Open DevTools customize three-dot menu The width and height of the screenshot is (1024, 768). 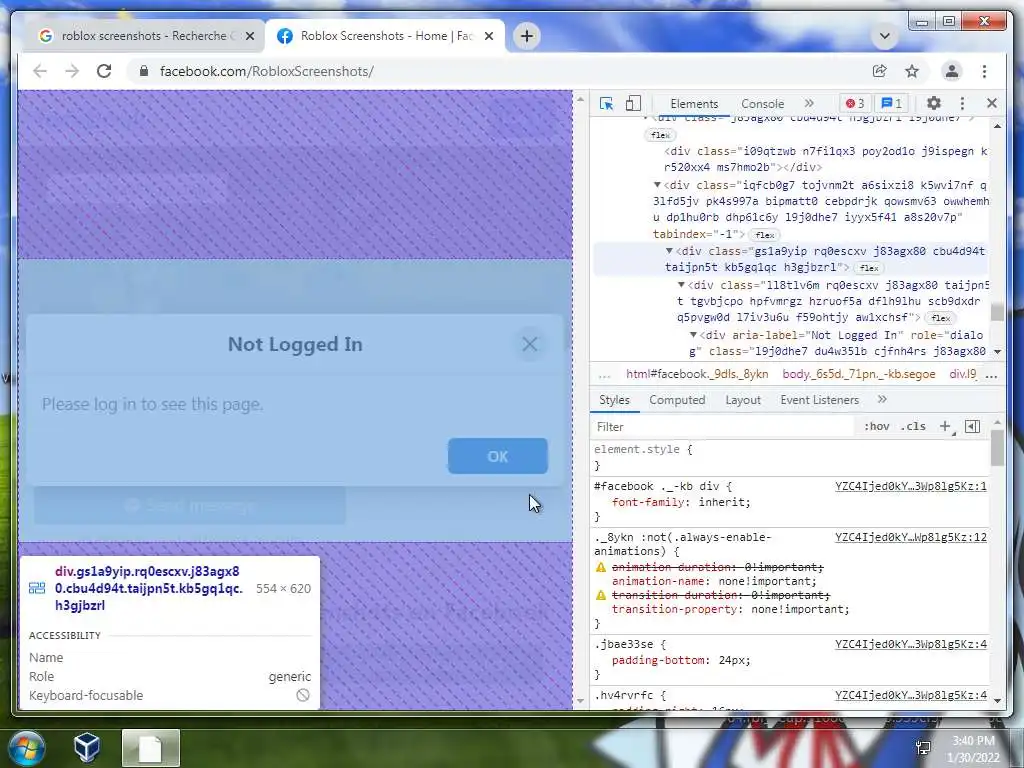(x=962, y=103)
